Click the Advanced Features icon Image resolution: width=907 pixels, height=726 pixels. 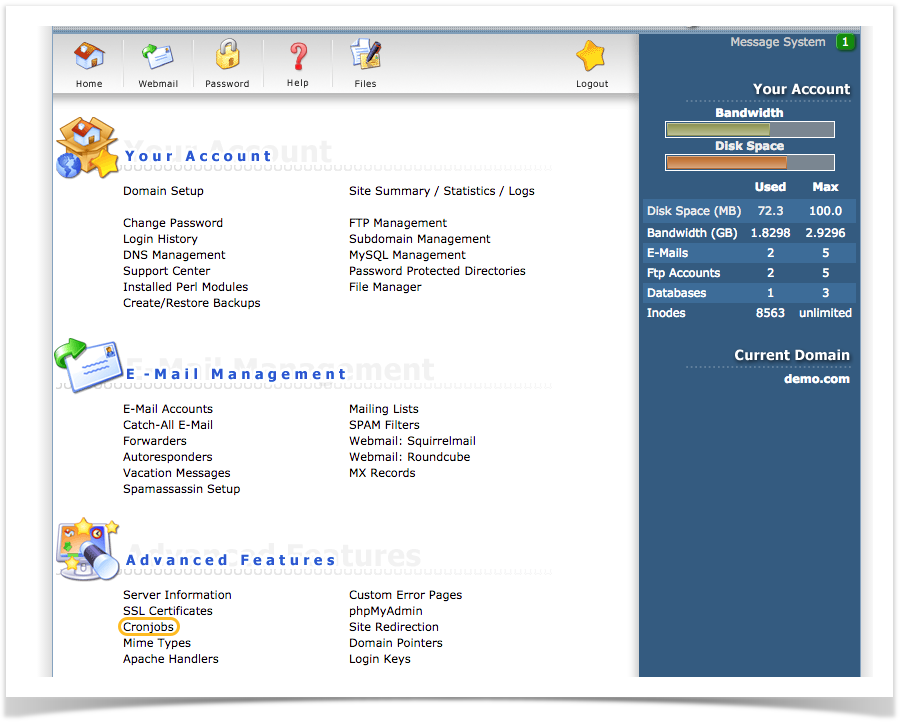(88, 549)
